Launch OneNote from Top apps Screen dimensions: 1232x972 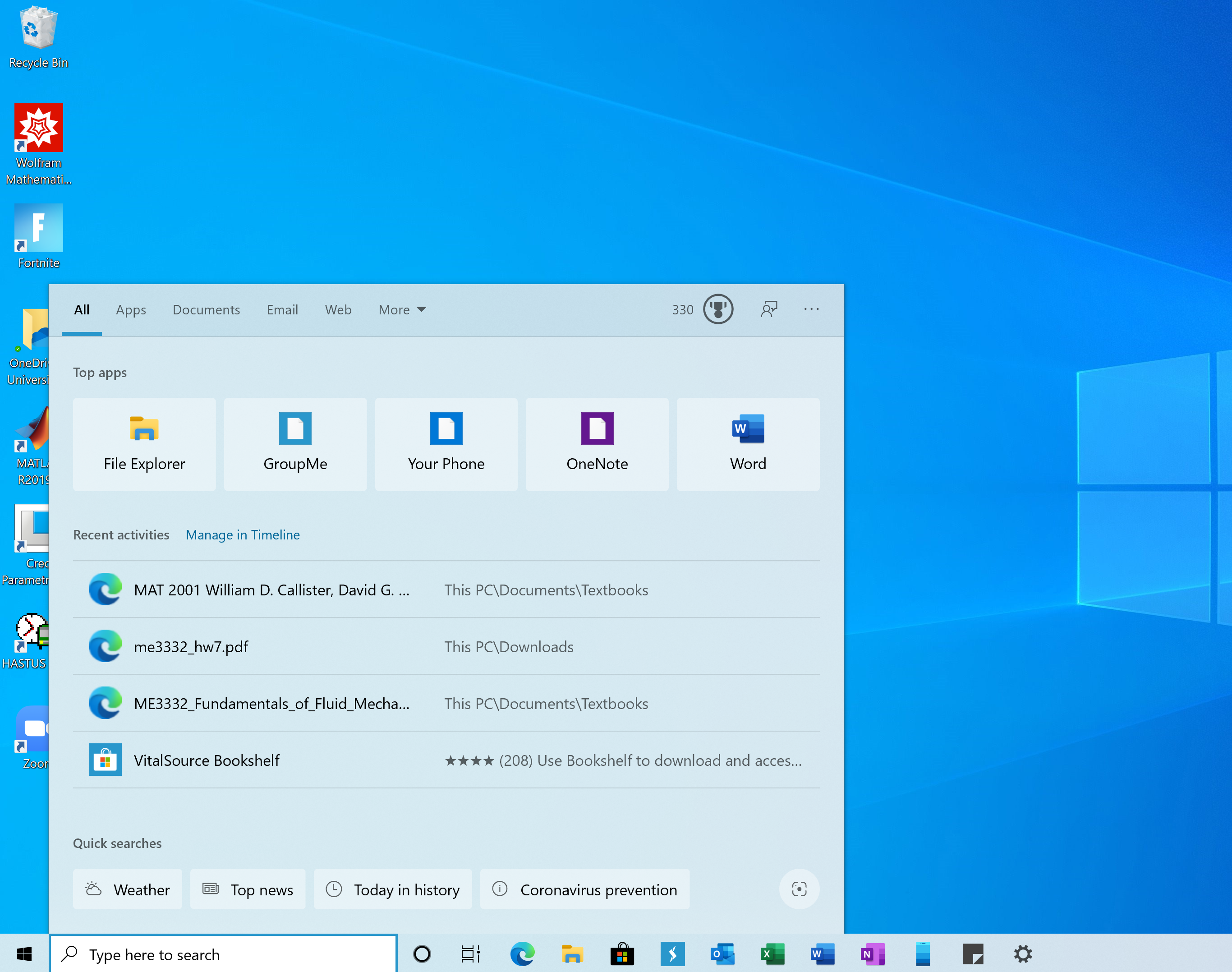597,444
